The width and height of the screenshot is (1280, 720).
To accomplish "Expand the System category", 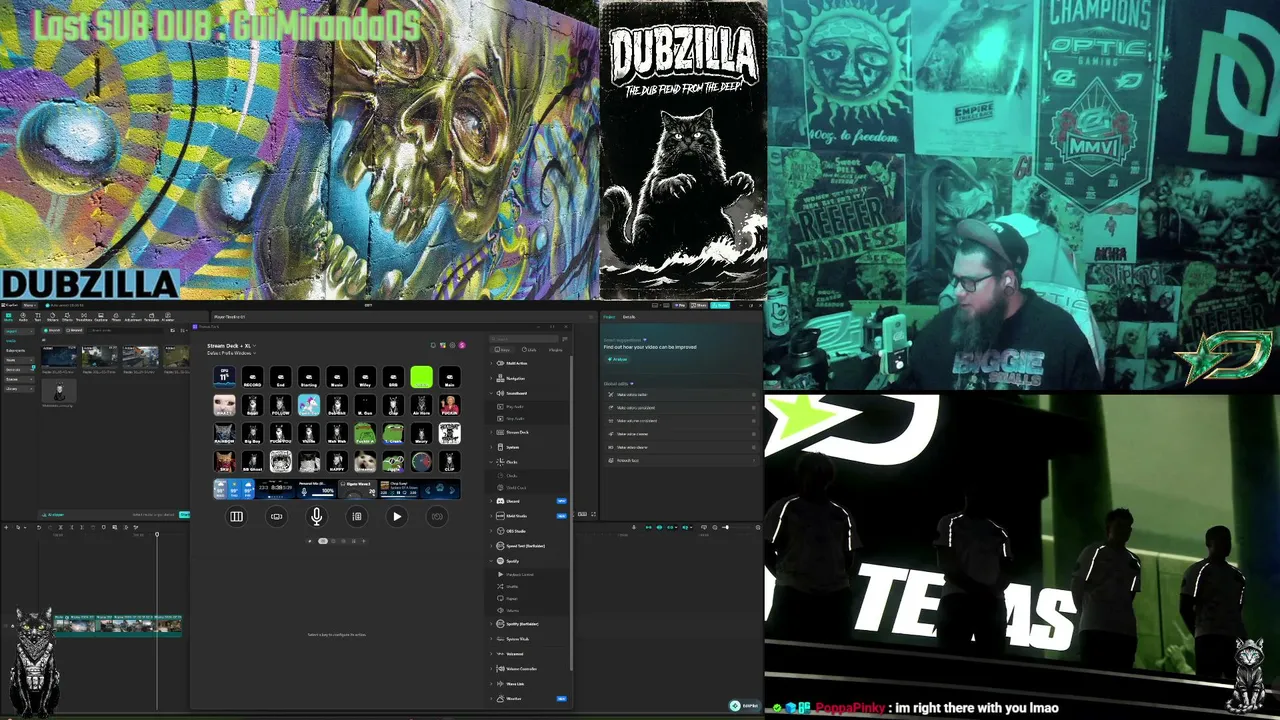I will (530, 447).
